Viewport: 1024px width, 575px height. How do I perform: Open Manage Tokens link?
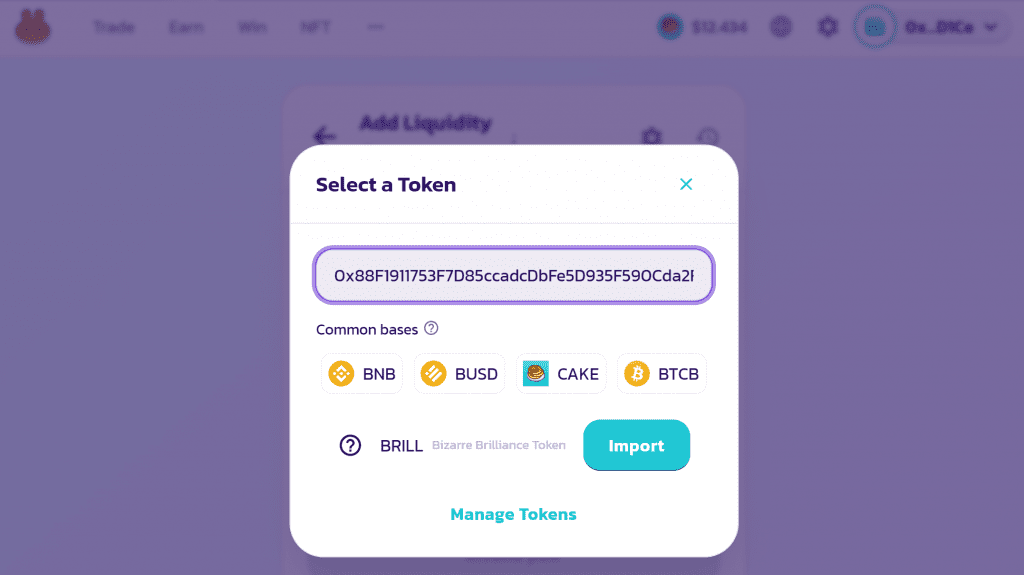click(513, 514)
